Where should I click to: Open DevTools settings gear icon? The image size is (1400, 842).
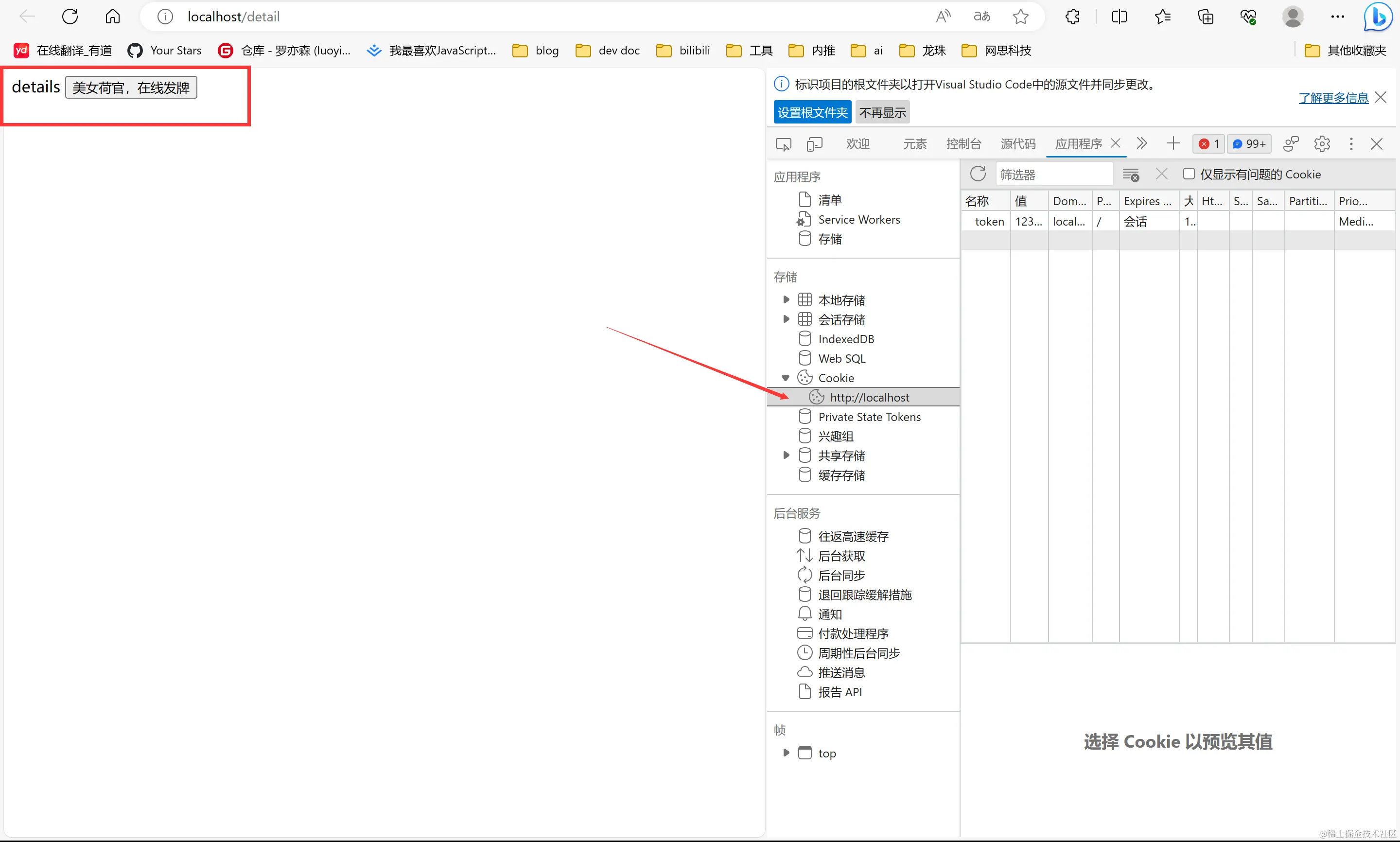(1321, 144)
